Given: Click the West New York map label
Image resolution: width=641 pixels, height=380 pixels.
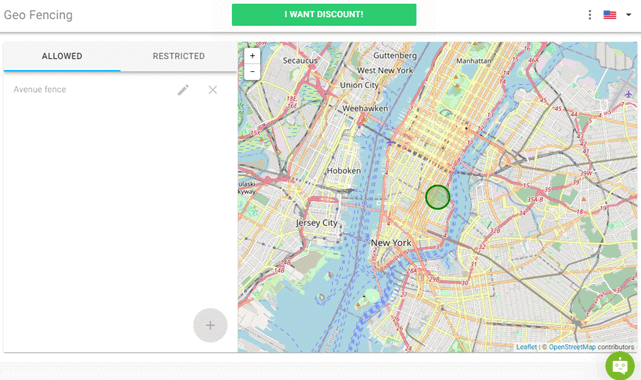Looking at the screenshot, I should (x=385, y=70).
